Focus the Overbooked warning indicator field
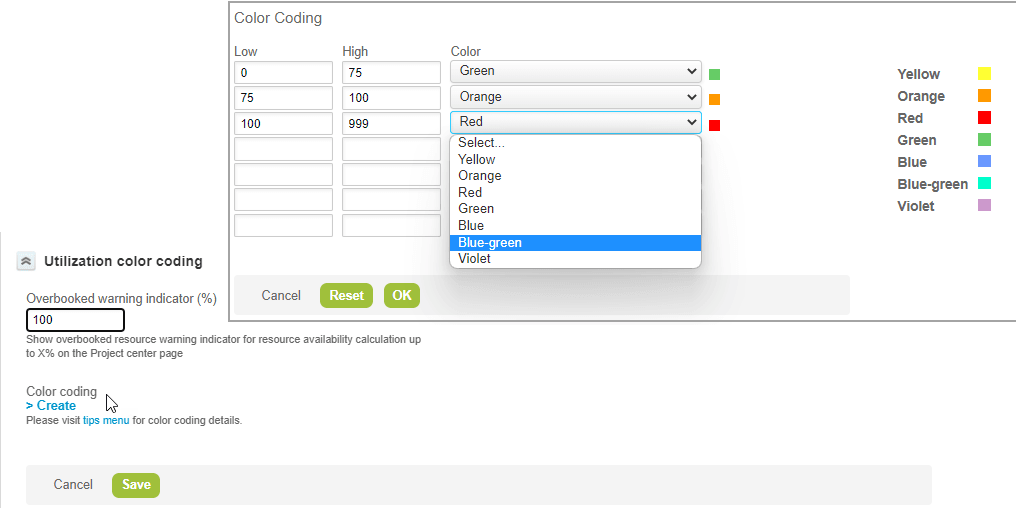 click(x=75, y=320)
